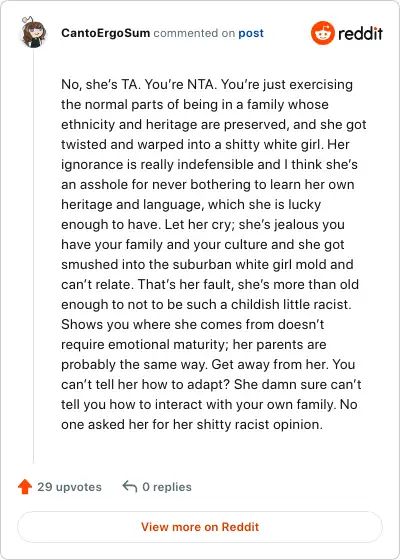Click the "0 replies" label

click(167, 487)
